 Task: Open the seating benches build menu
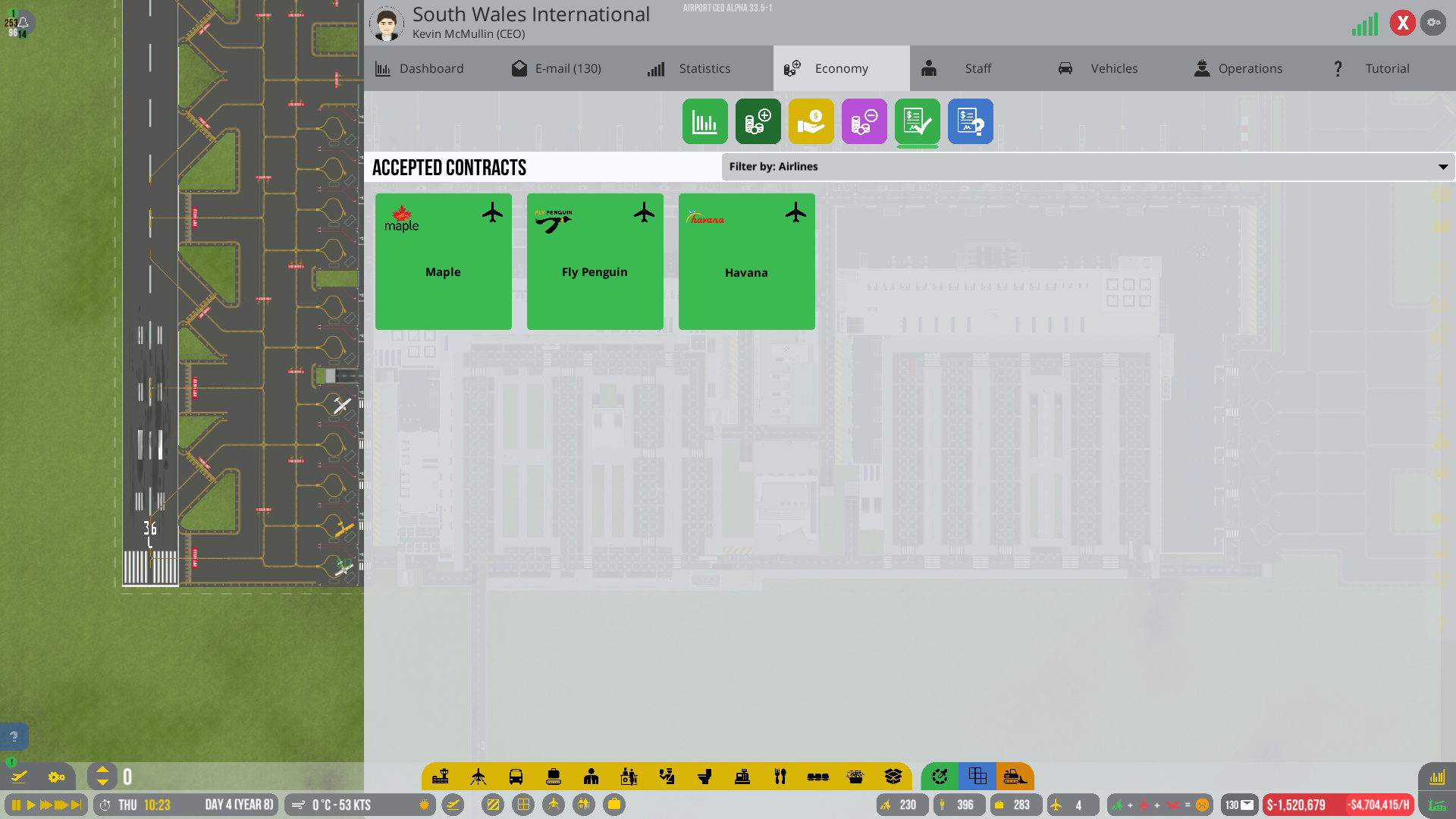click(818, 777)
